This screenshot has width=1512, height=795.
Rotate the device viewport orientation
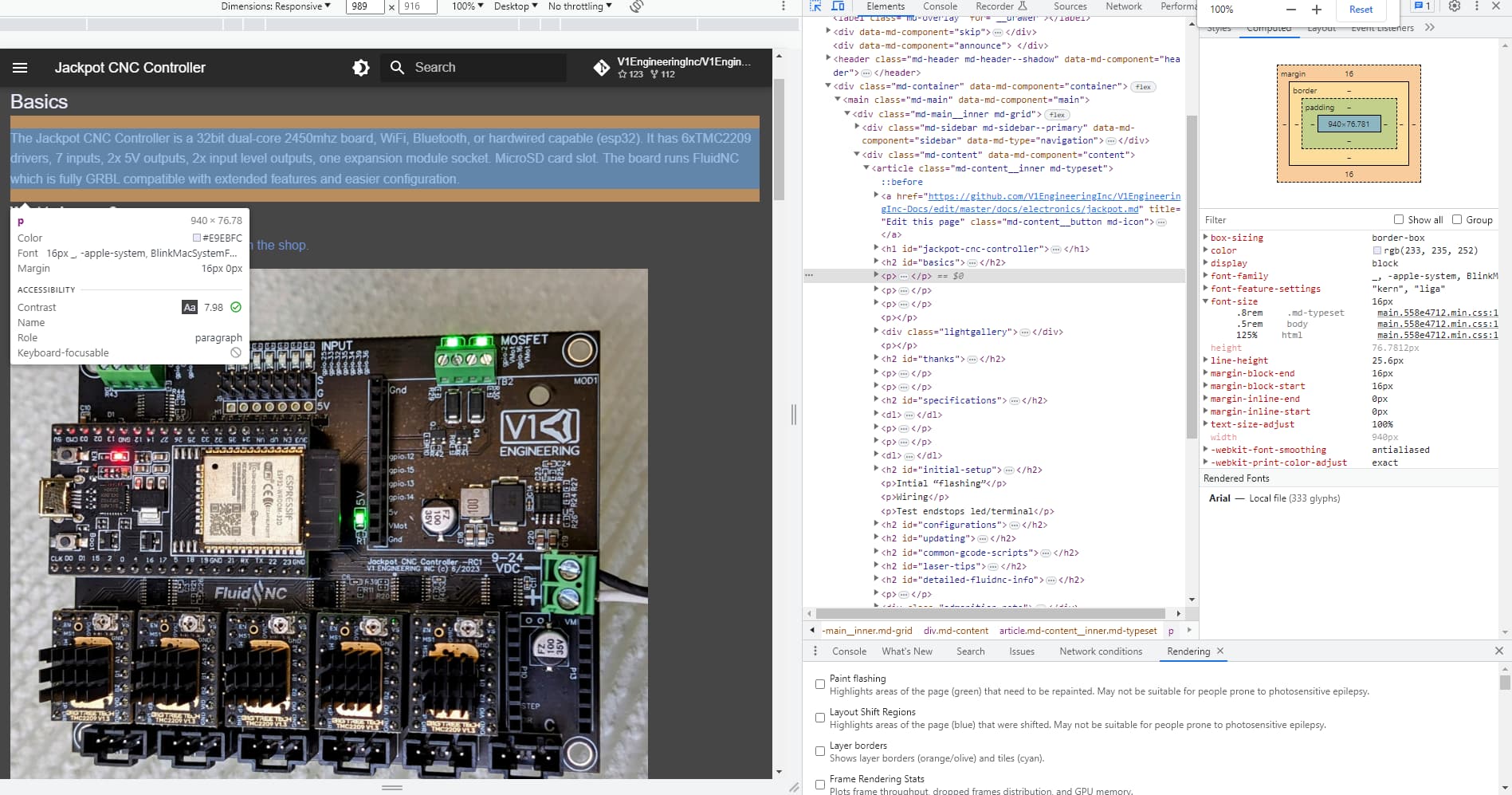[x=636, y=6]
